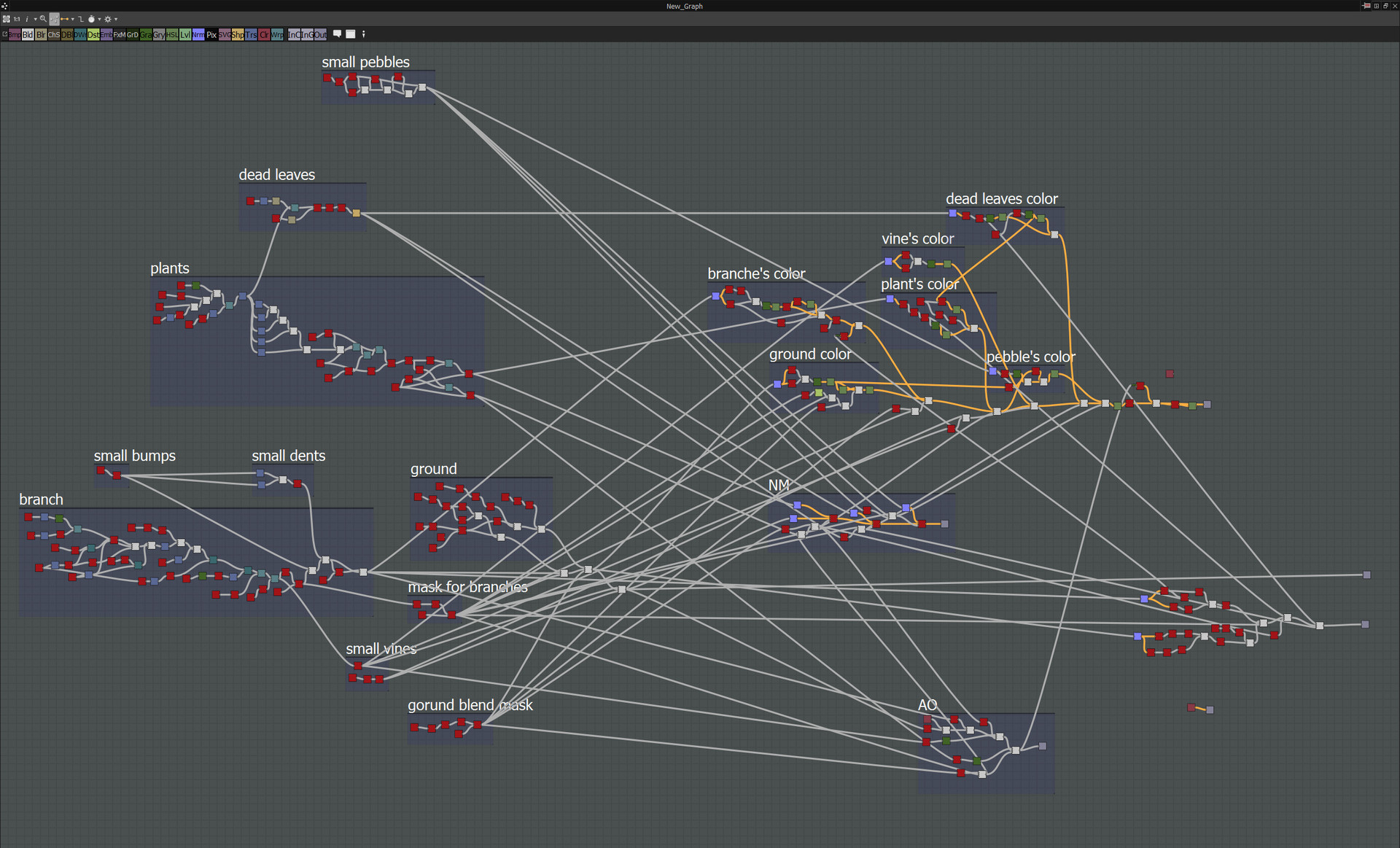Screen dimensions: 1400x848
Task: Select the HSL node shortcut icon
Action: click(x=171, y=34)
